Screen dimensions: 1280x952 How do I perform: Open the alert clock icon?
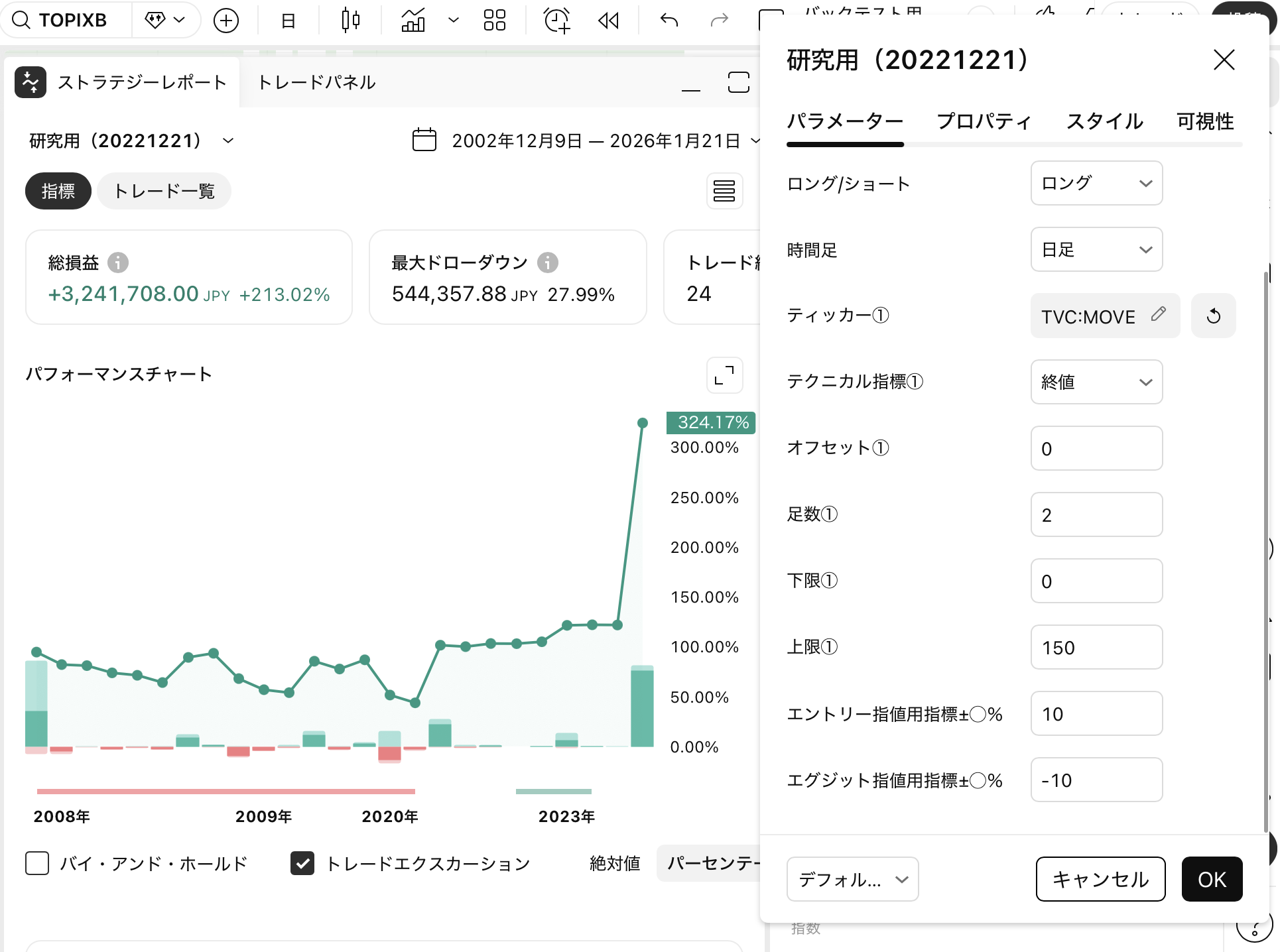coord(556,21)
